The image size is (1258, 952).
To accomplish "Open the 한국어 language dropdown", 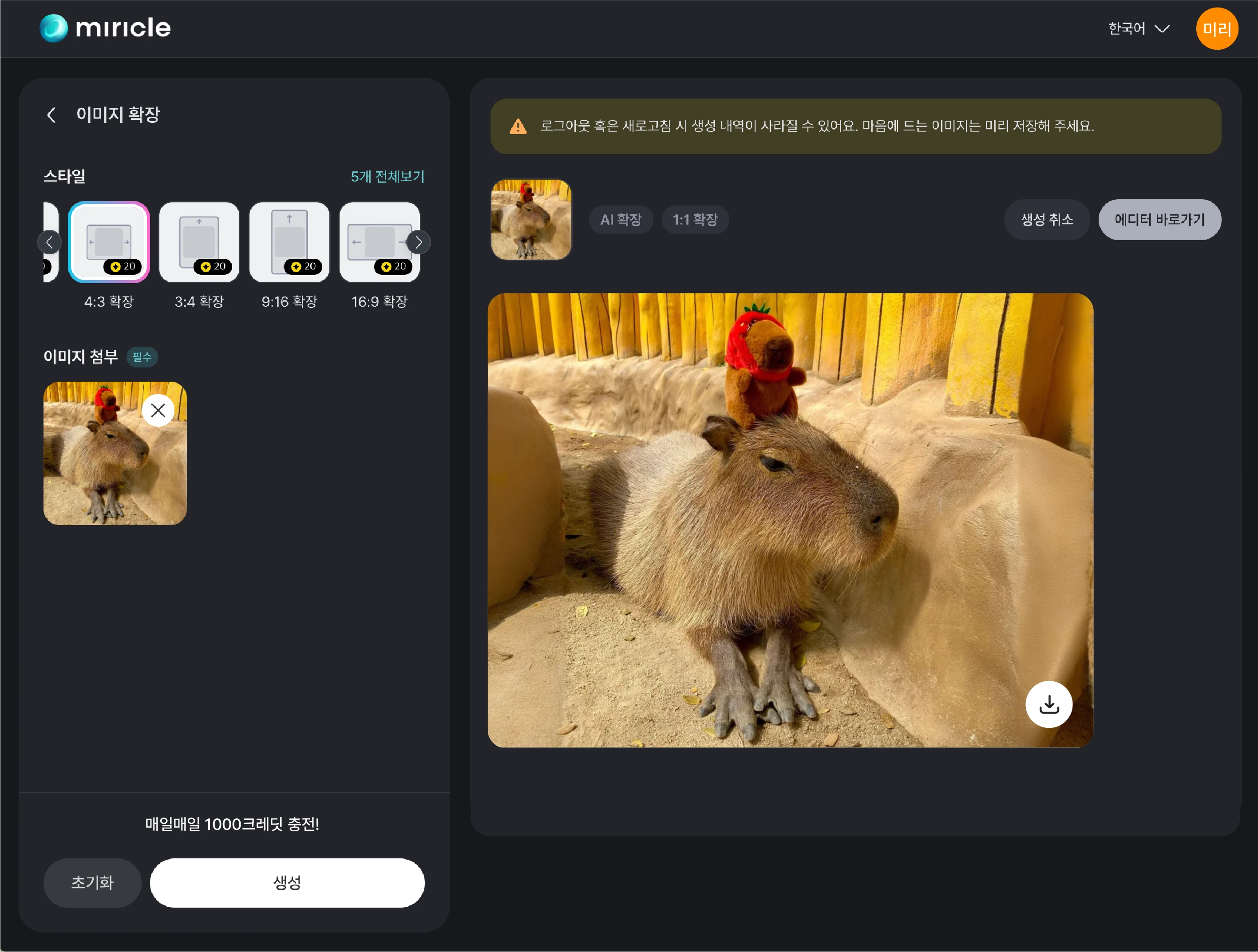I will (x=1138, y=28).
